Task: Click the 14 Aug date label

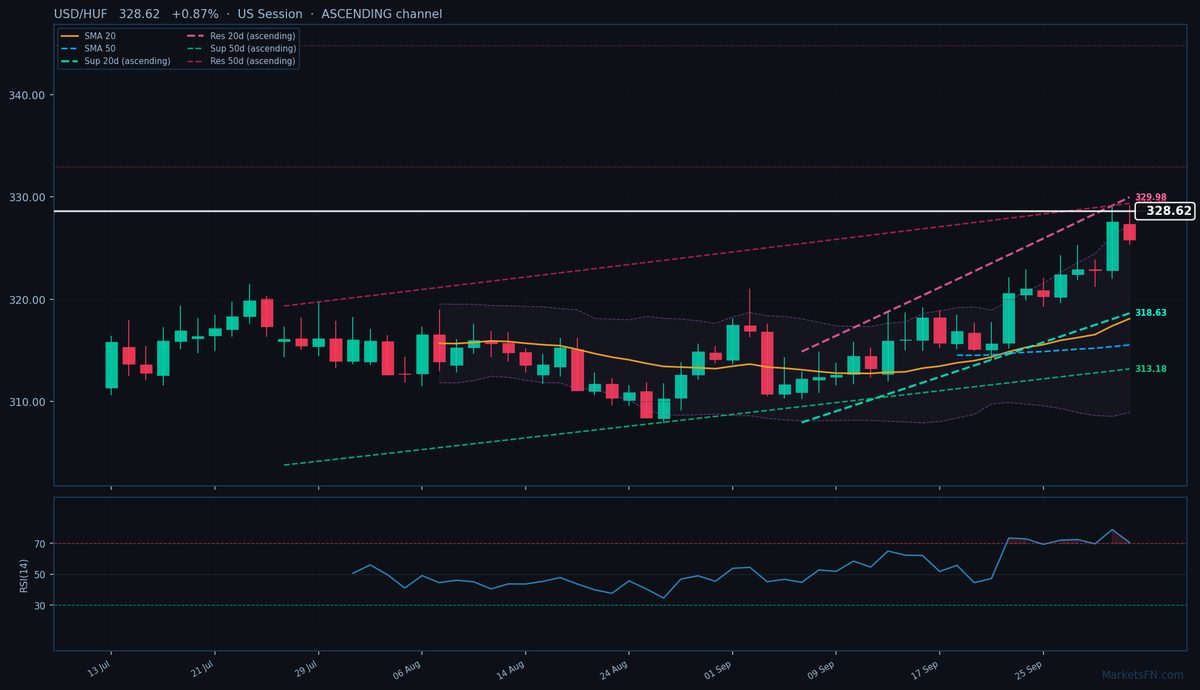Action: click(x=511, y=669)
